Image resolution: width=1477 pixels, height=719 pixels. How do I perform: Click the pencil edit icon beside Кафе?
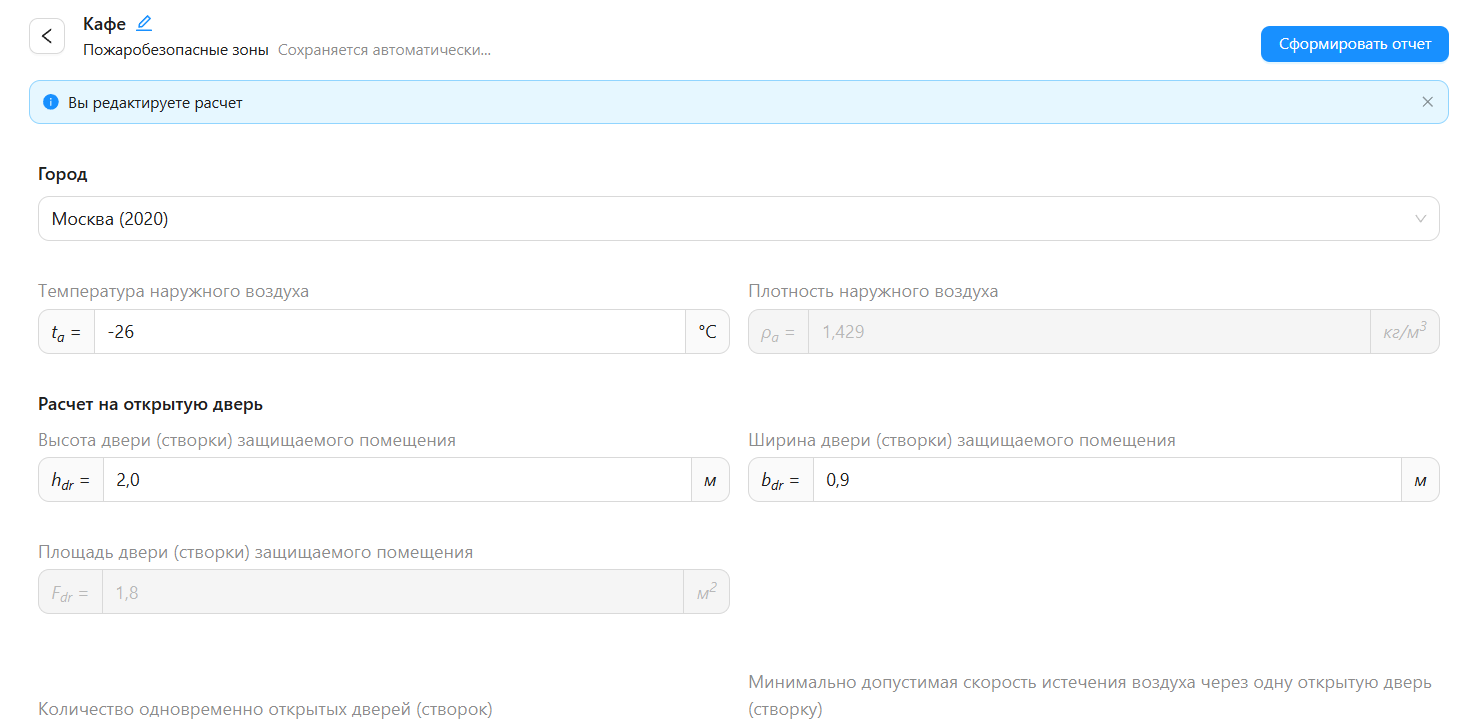point(144,23)
